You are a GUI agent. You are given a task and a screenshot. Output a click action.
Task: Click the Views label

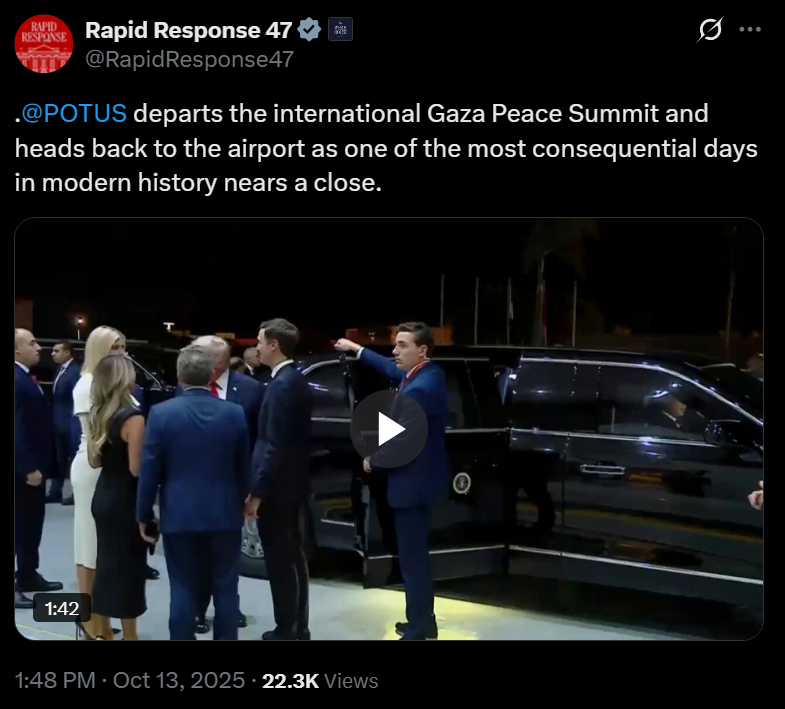pyautogui.click(x=351, y=681)
